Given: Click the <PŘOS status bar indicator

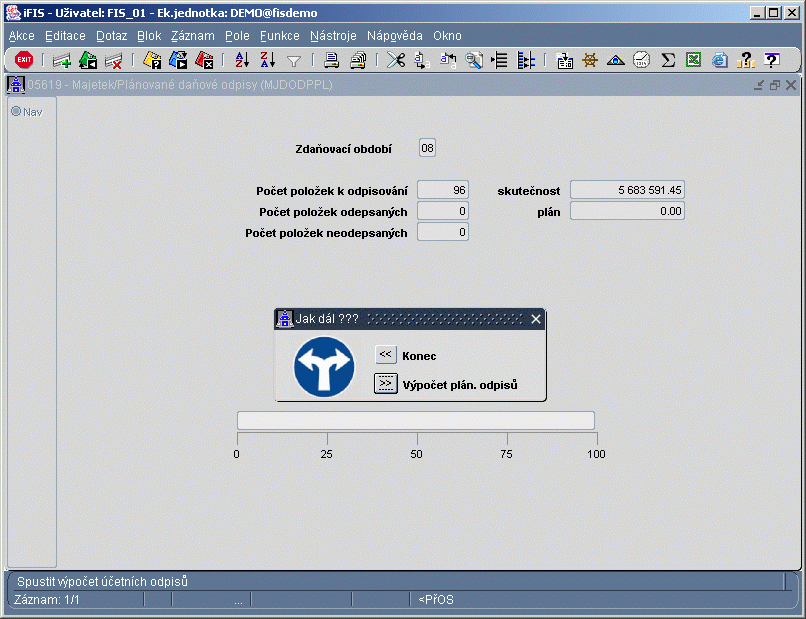Looking at the screenshot, I should (x=436, y=600).
